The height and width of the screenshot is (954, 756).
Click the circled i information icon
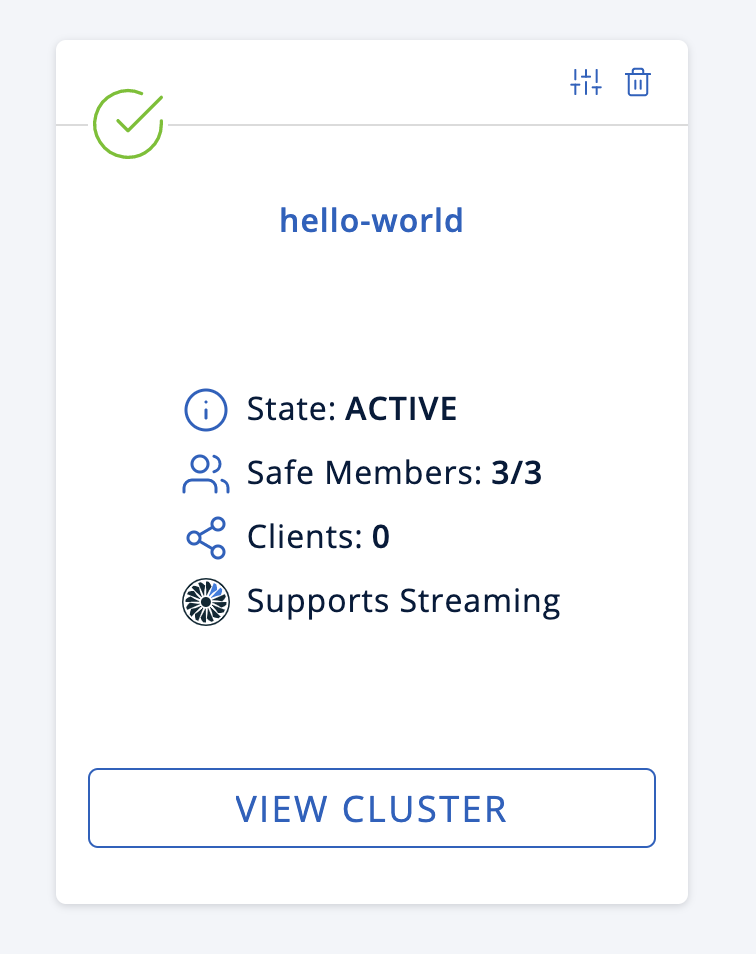[206, 409]
